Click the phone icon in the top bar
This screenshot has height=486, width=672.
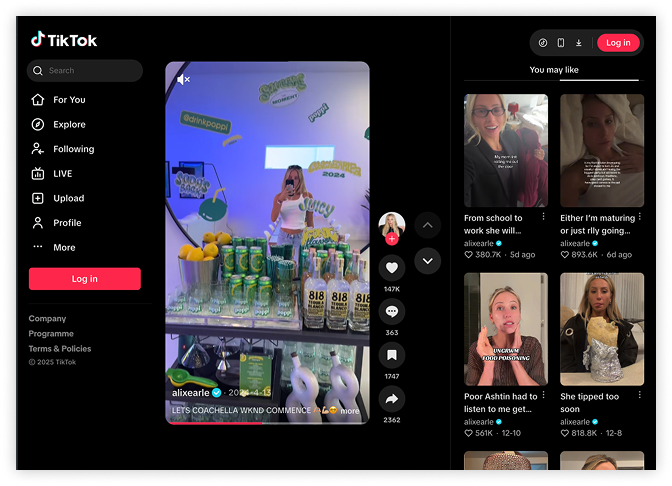point(561,43)
